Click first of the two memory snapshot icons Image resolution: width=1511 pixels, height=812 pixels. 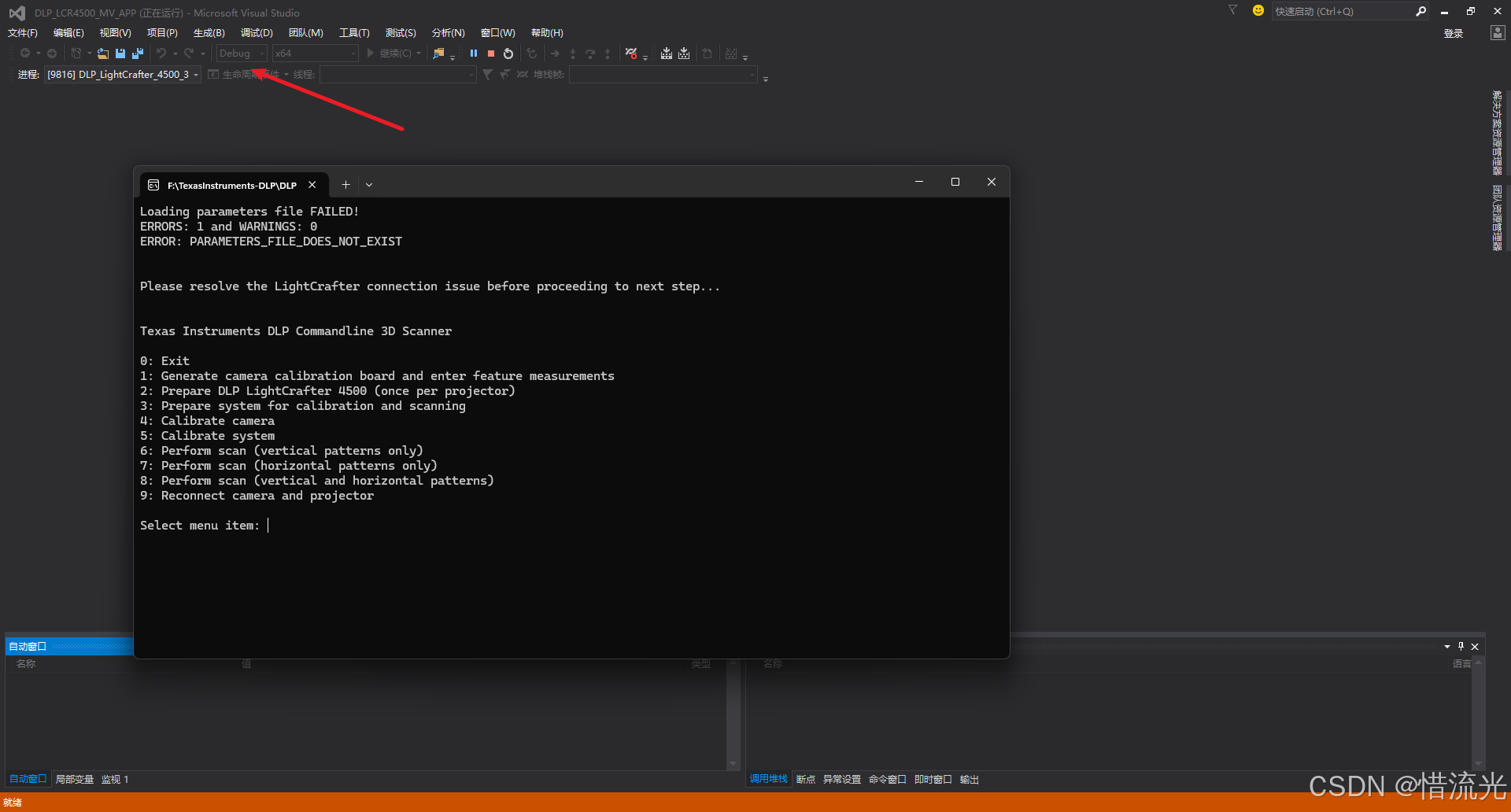[x=667, y=54]
